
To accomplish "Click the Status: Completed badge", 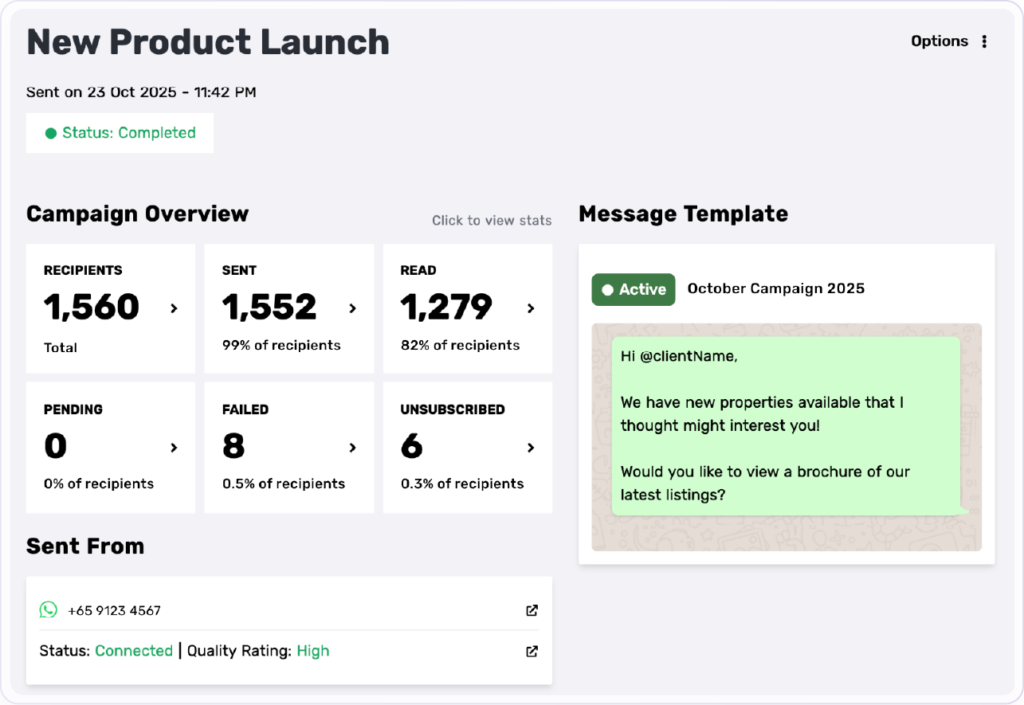I will pos(120,133).
